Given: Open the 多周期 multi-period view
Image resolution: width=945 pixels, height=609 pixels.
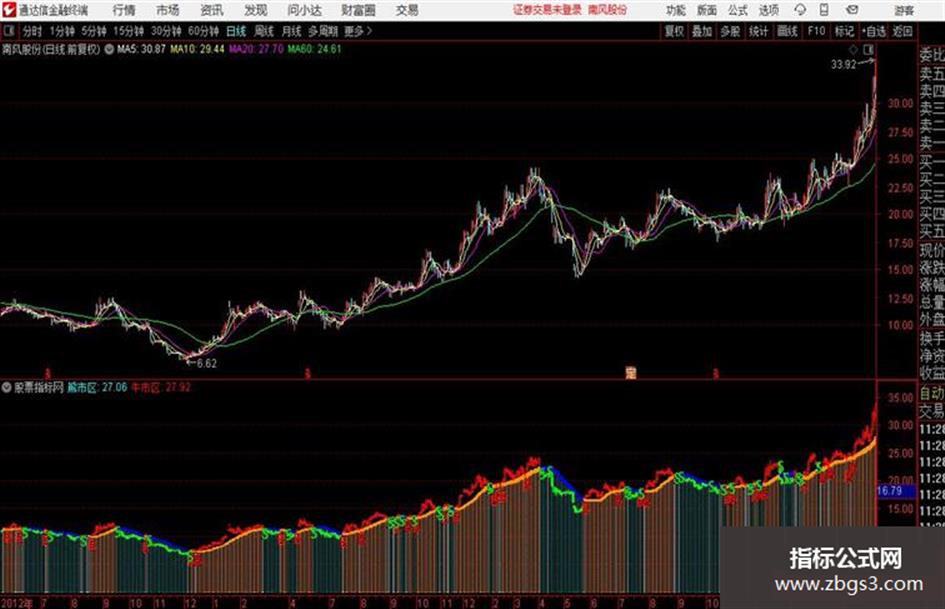Looking at the screenshot, I should tap(323, 31).
